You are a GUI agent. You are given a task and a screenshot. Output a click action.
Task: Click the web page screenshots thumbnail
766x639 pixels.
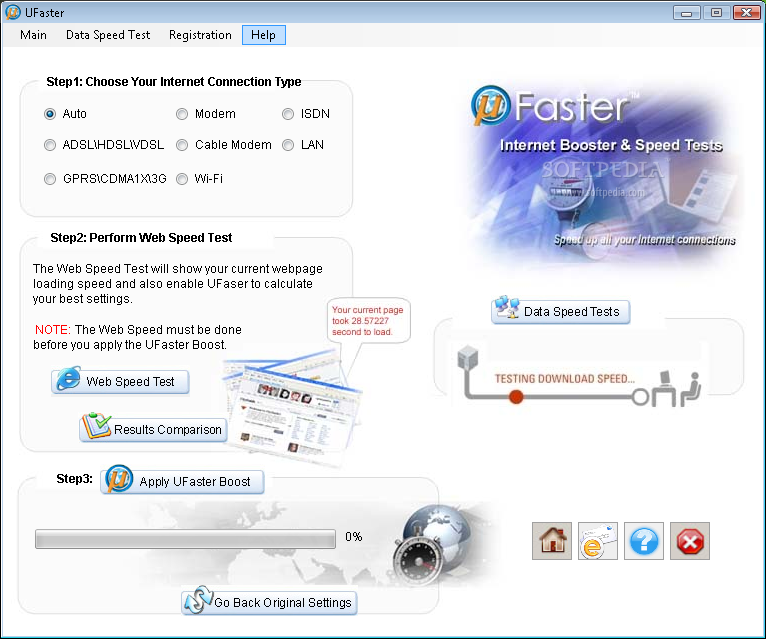[x=292, y=407]
